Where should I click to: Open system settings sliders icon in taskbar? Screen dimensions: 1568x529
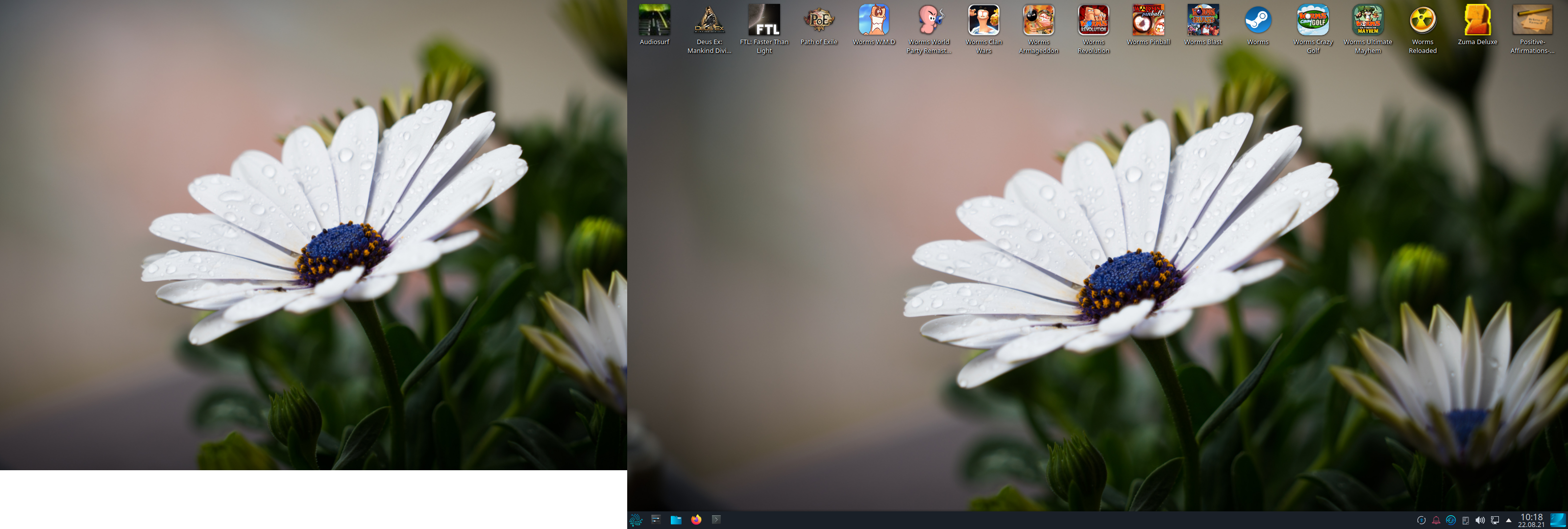pyautogui.click(x=656, y=520)
